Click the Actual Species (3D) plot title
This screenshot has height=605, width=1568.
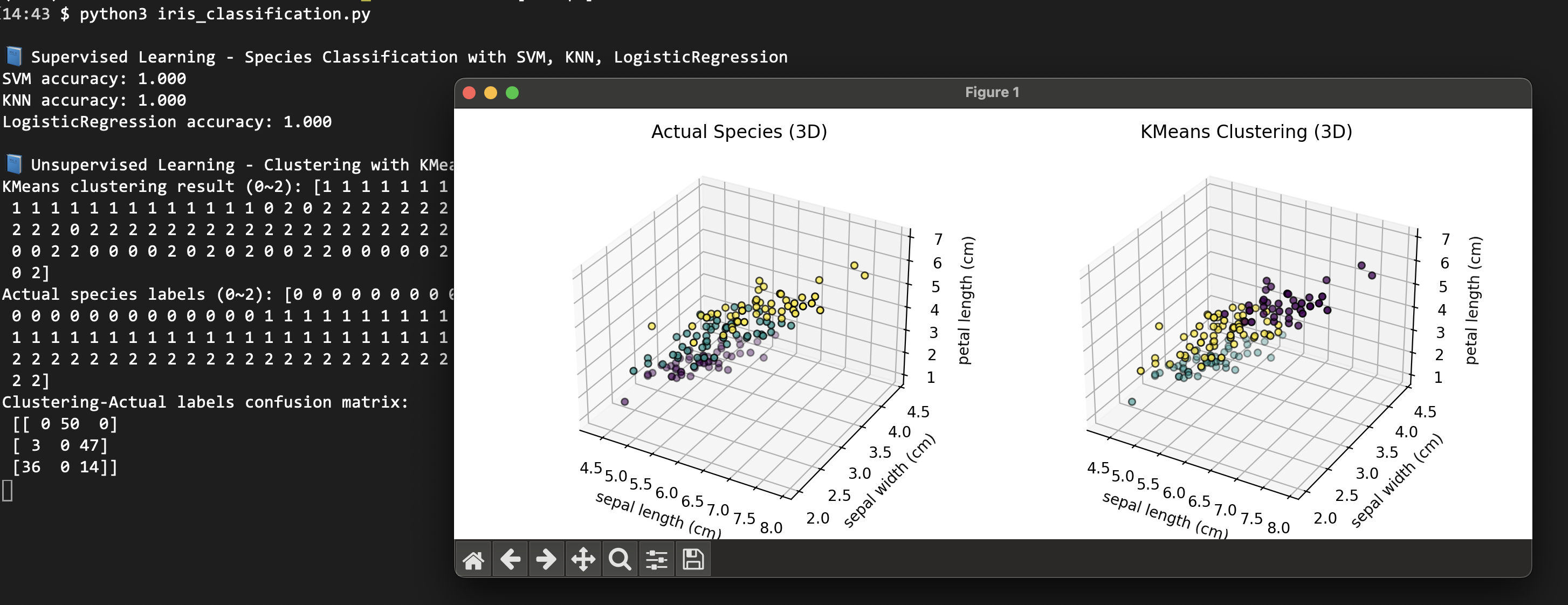[x=738, y=132]
